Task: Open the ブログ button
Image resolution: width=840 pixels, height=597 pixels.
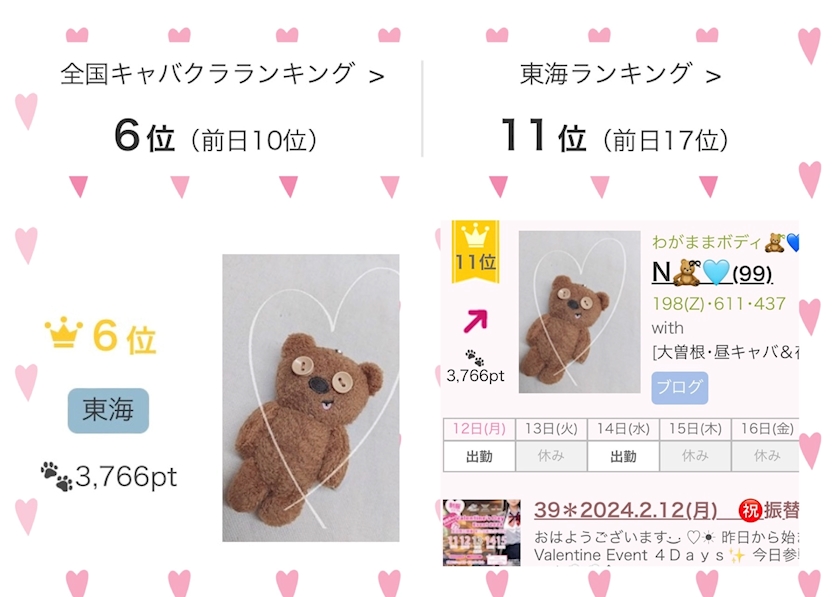Action: click(x=680, y=387)
